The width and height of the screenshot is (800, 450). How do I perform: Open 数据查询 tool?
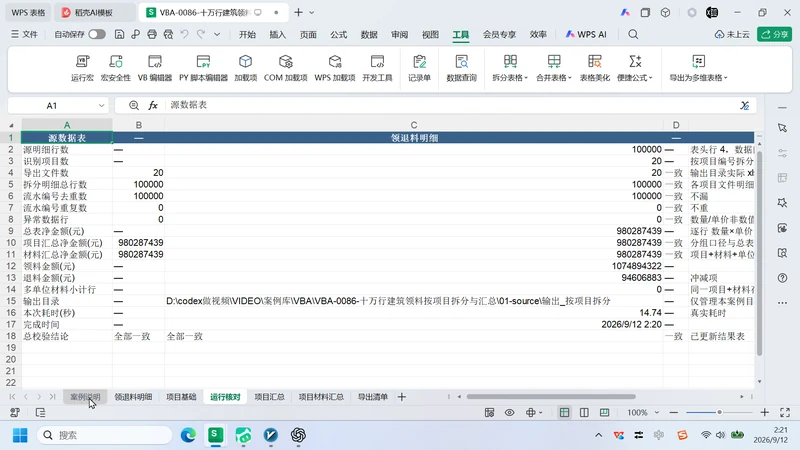(461, 68)
